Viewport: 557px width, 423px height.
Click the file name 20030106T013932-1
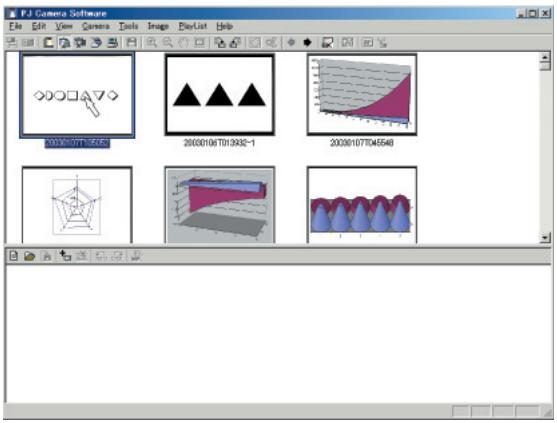click(219, 143)
